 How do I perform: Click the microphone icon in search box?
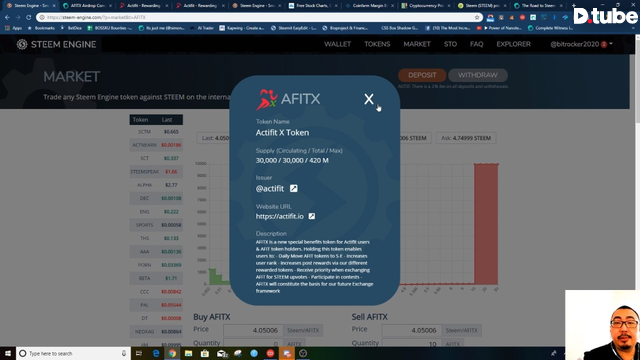click(x=124, y=353)
